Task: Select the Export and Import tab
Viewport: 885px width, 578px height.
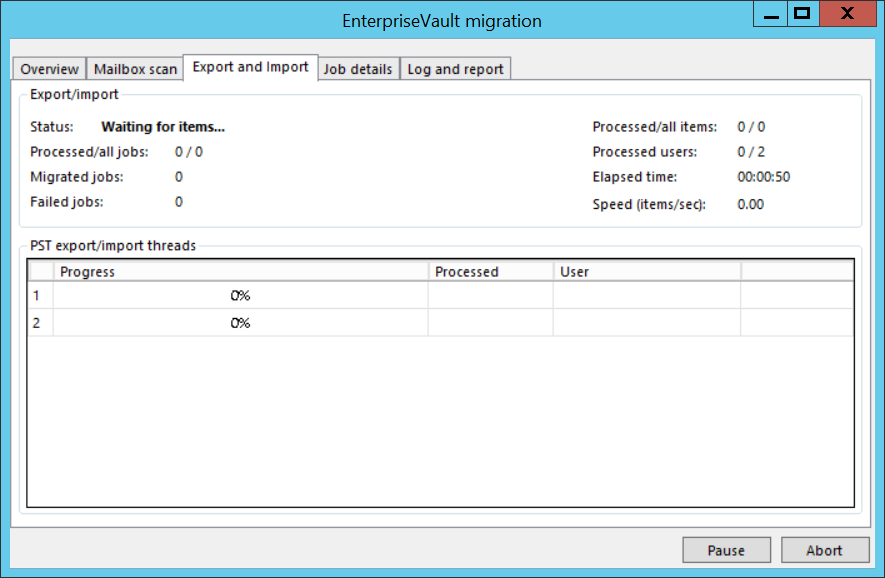Action: (x=251, y=67)
